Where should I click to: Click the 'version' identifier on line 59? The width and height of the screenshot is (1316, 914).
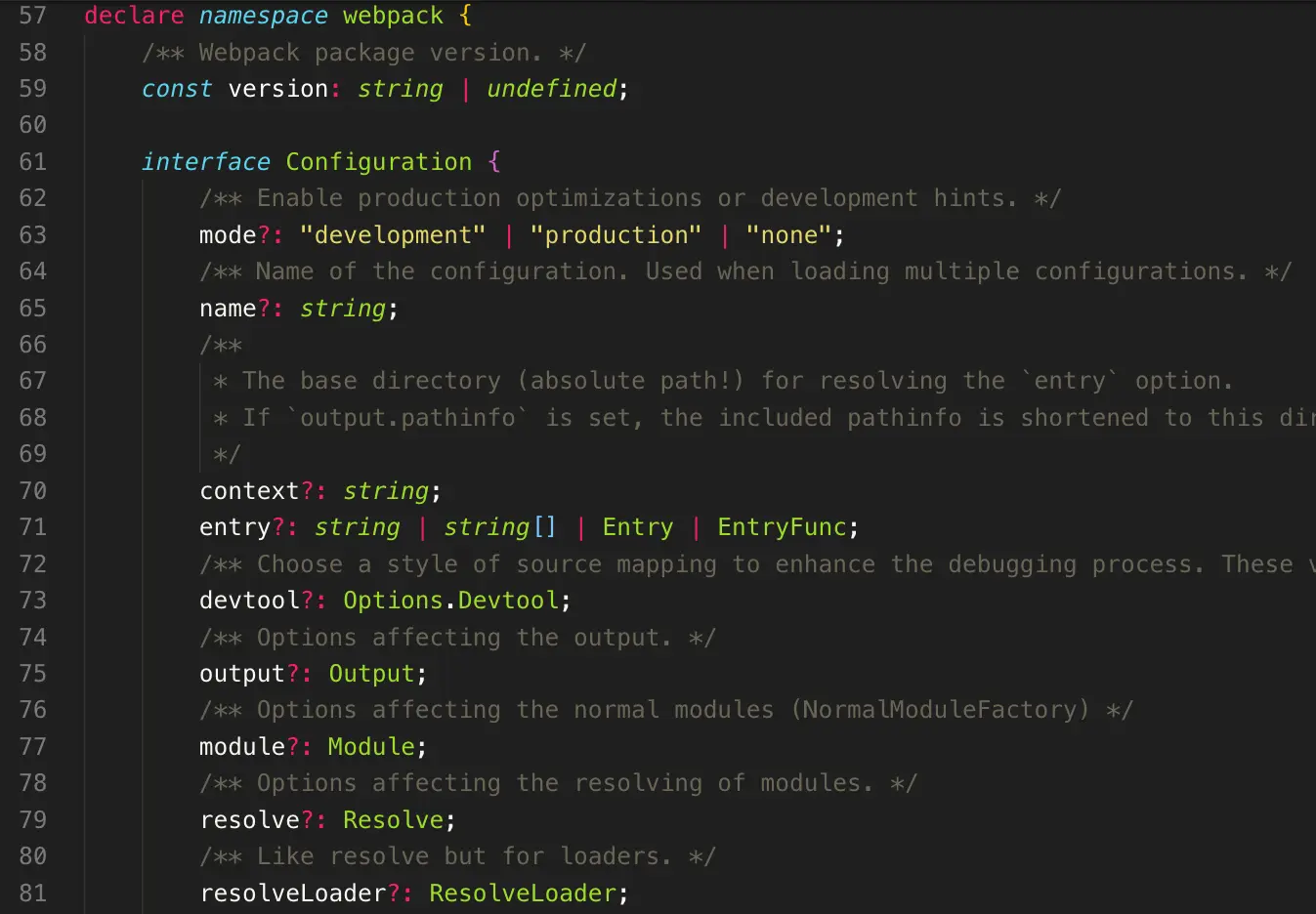click(x=278, y=89)
